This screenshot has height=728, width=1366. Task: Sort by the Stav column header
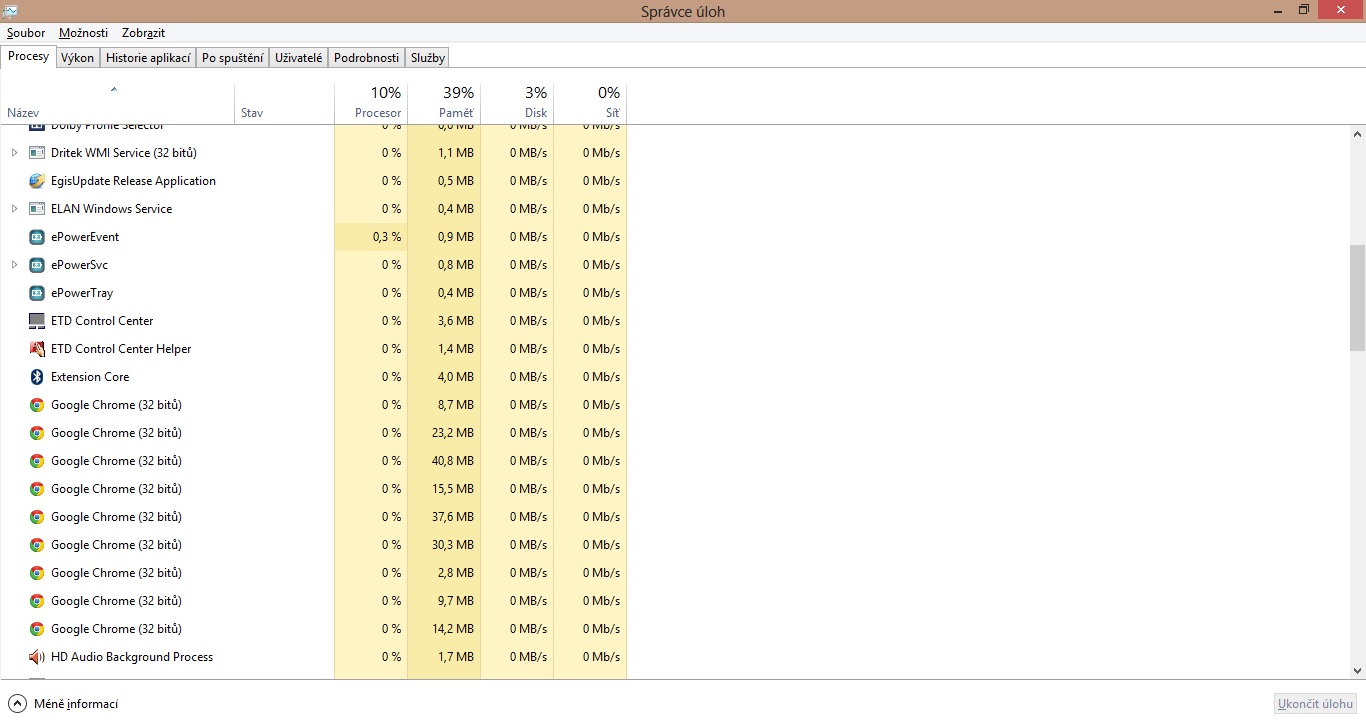click(x=284, y=102)
